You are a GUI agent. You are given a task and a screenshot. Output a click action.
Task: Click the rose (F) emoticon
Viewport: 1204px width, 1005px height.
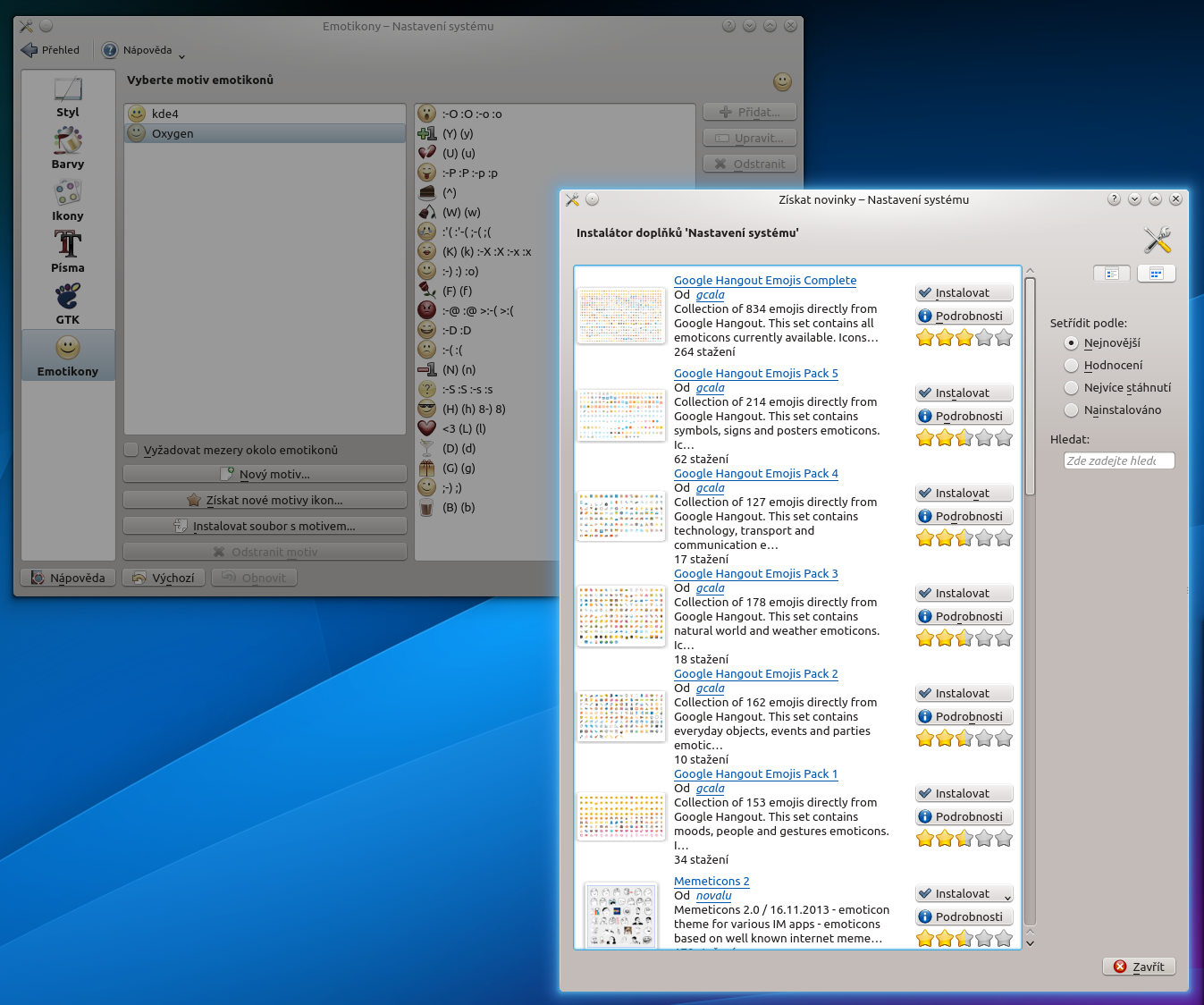point(427,291)
